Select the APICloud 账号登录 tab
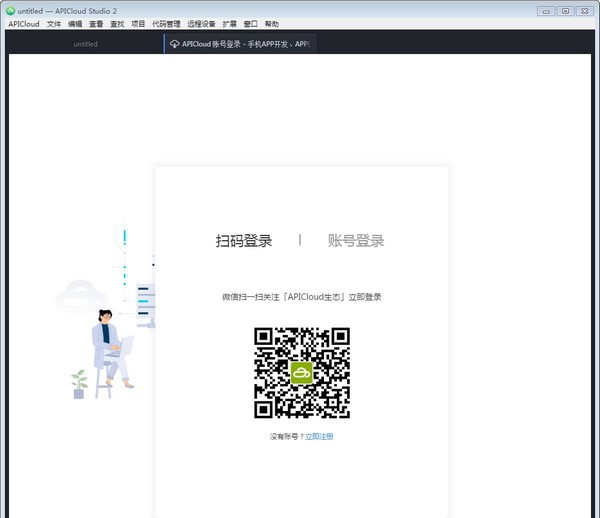Image resolution: width=600 pixels, height=518 pixels. (240, 44)
